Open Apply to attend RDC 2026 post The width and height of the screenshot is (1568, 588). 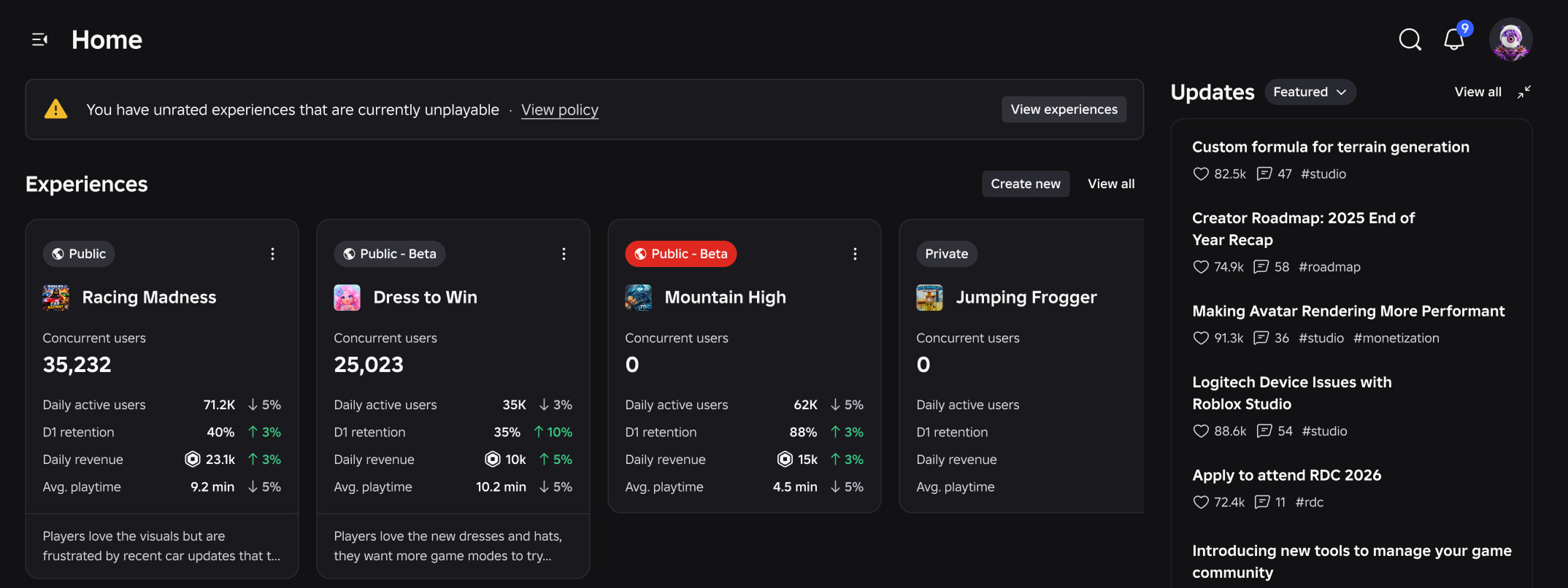(x=1287, y=475)
